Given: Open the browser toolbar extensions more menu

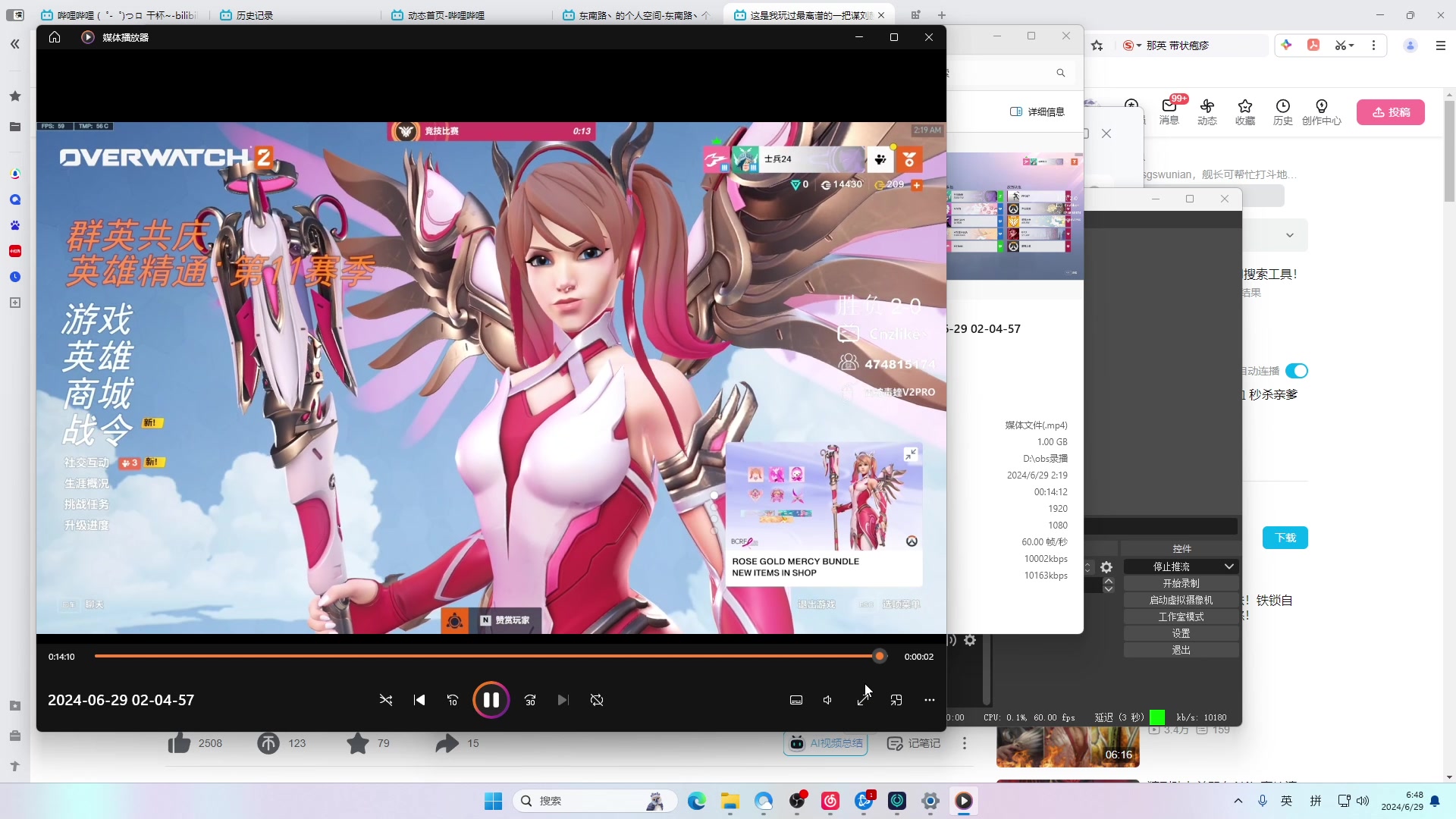Looking at the screenshot, I should [1373, 45].
